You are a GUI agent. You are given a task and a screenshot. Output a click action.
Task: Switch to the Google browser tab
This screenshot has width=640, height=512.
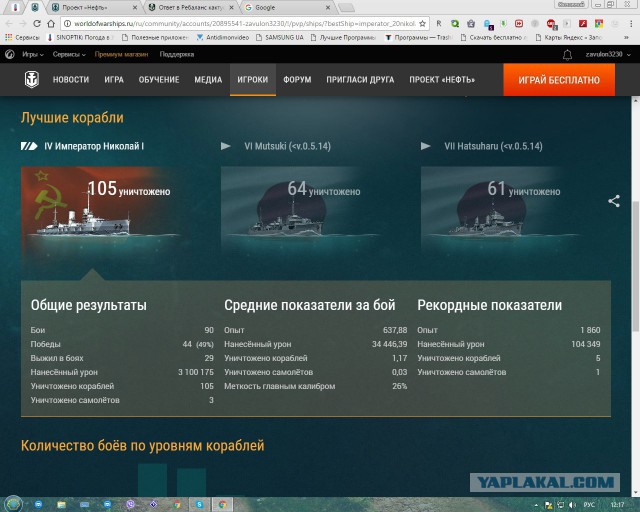point(287,7)
